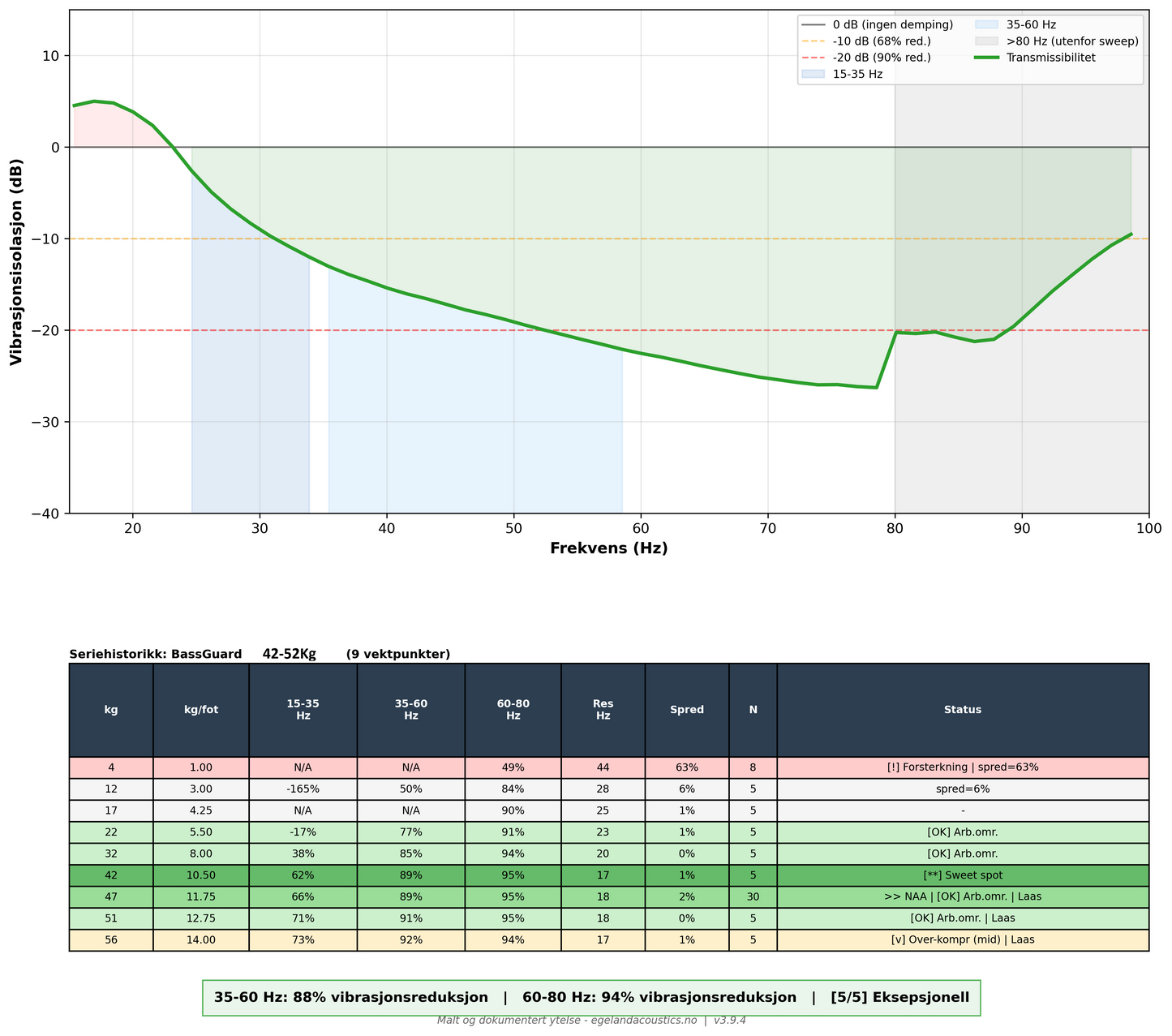Click the Eksepsjonell rating summary banner

point(591,998)
